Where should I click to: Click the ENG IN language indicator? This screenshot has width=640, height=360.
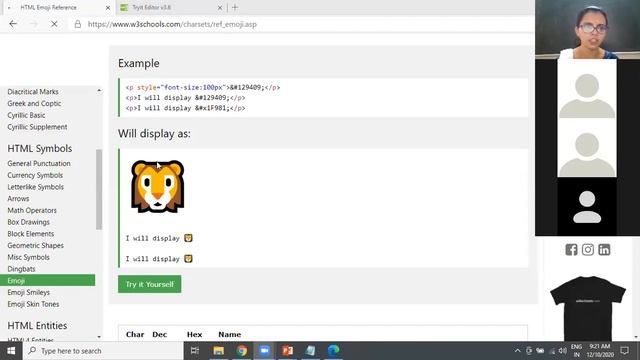576,351
